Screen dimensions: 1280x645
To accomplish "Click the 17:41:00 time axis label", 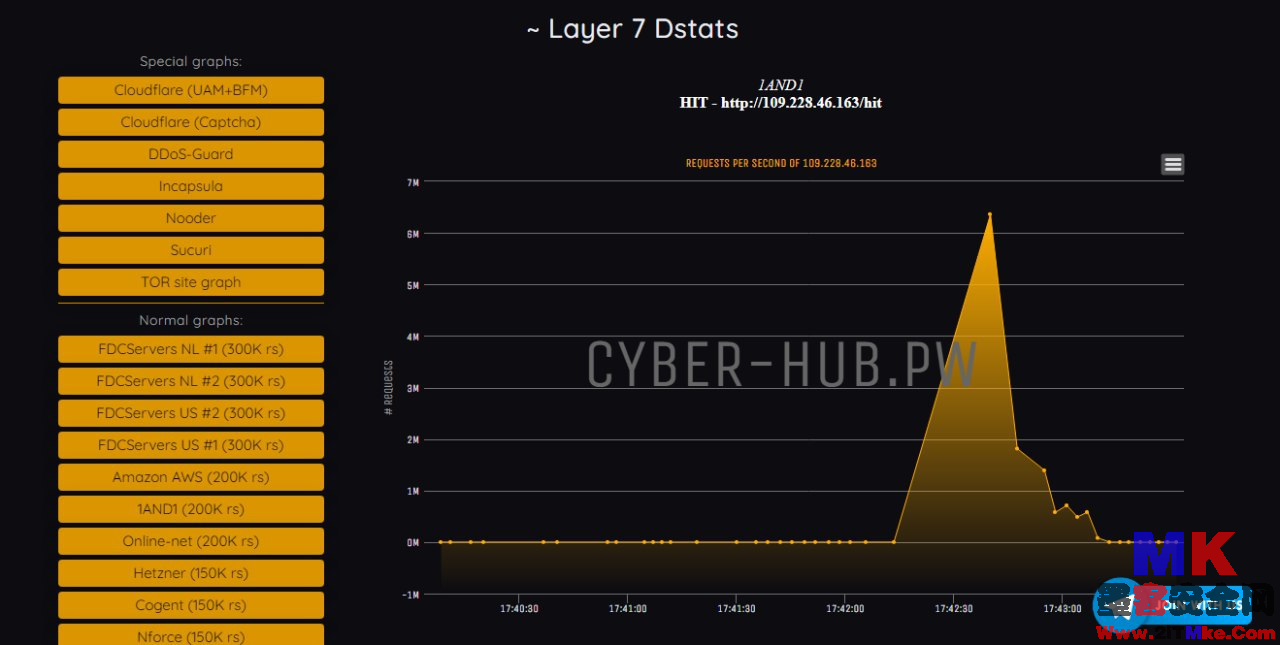I will [628, 608].
